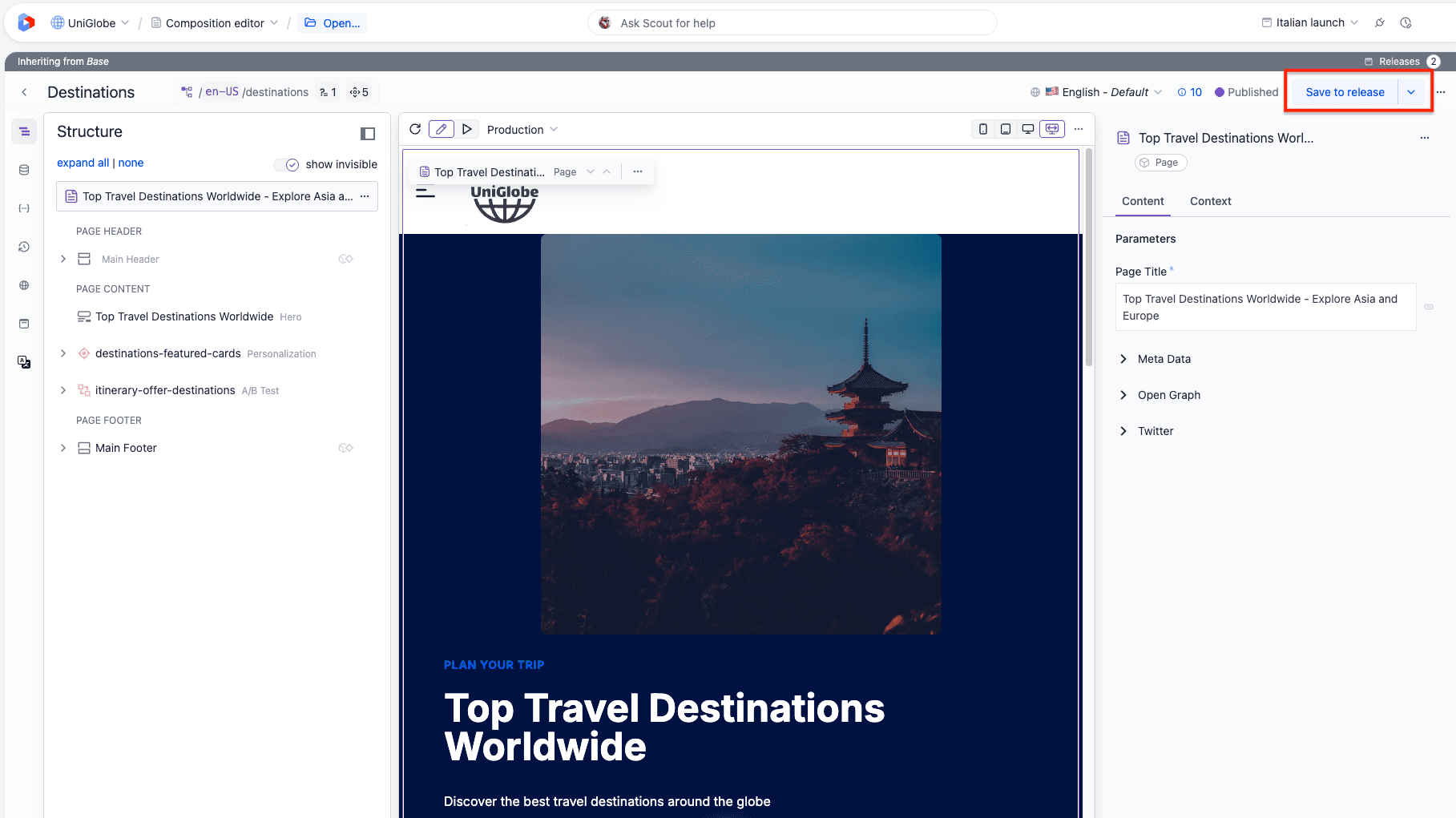Collapse the Structure panel with its panel icon
This screenshot has width=1456, height=818.
(368, 133)
